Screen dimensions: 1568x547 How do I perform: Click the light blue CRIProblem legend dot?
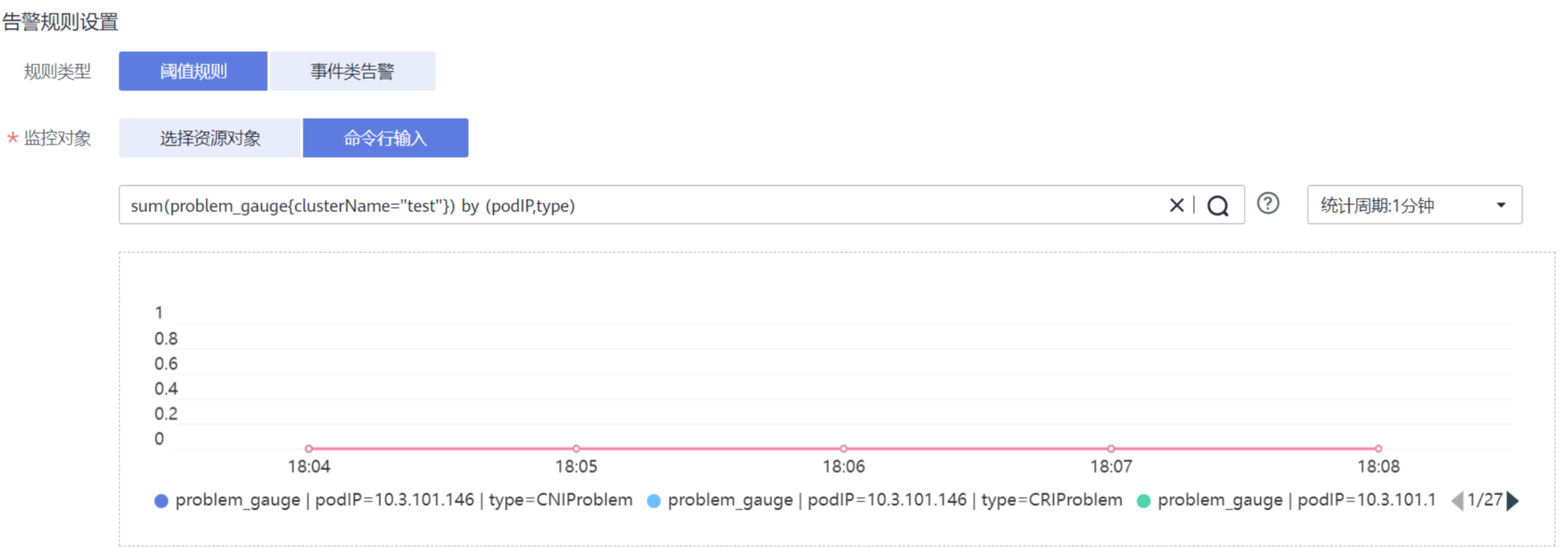coord(654,501)
